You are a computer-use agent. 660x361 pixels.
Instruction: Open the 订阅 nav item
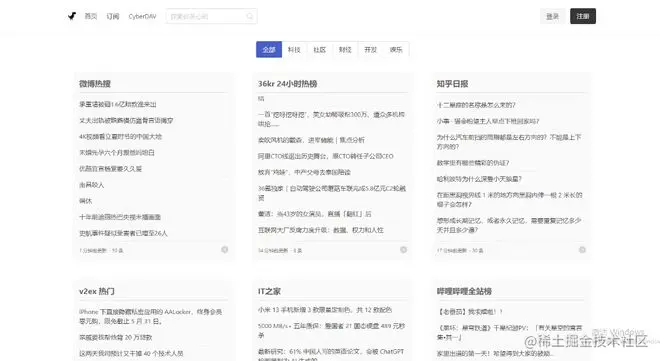(x=112, y=16)
